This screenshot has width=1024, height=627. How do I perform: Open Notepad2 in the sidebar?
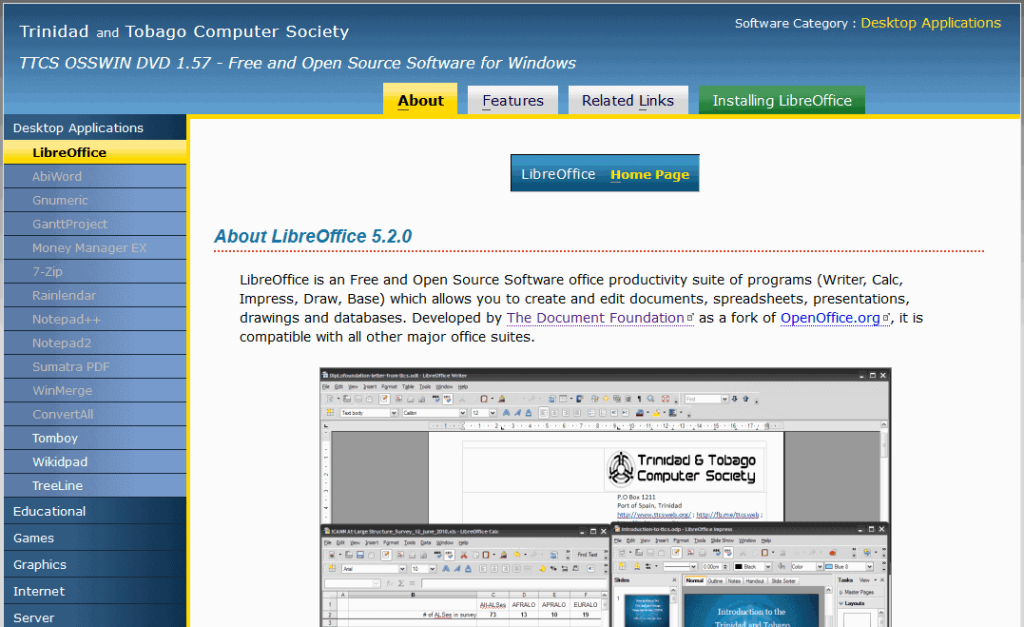coord(95,343)
